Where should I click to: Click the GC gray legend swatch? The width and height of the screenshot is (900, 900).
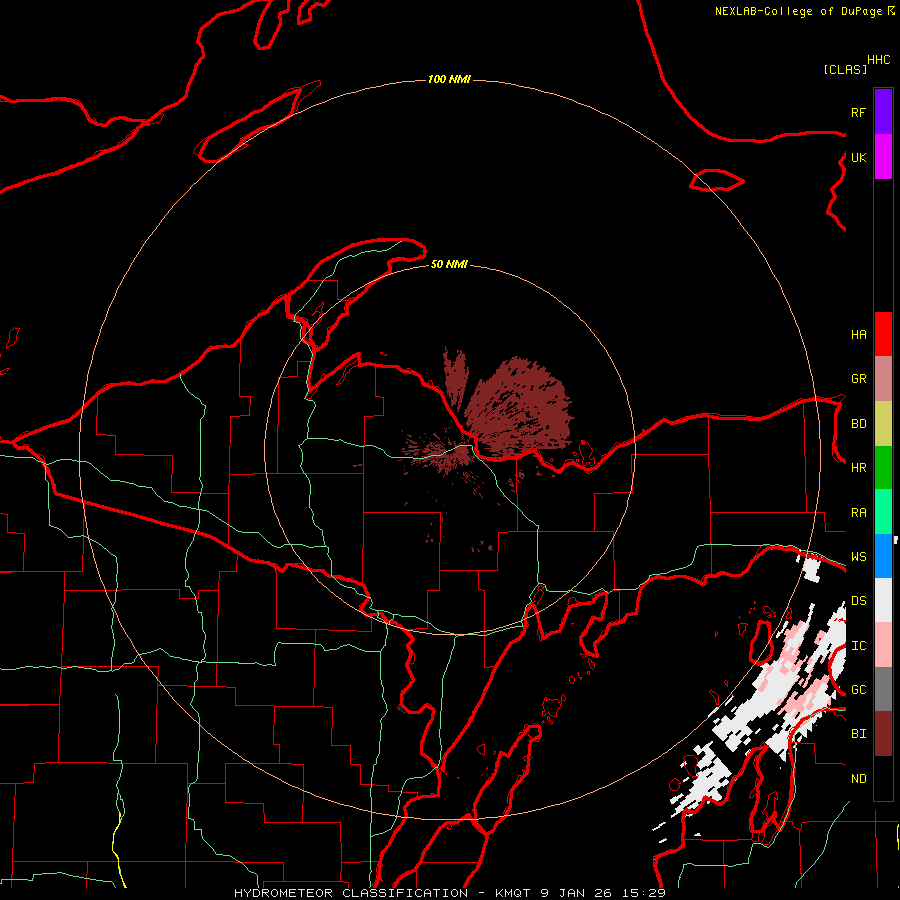[x=883, y=689]
